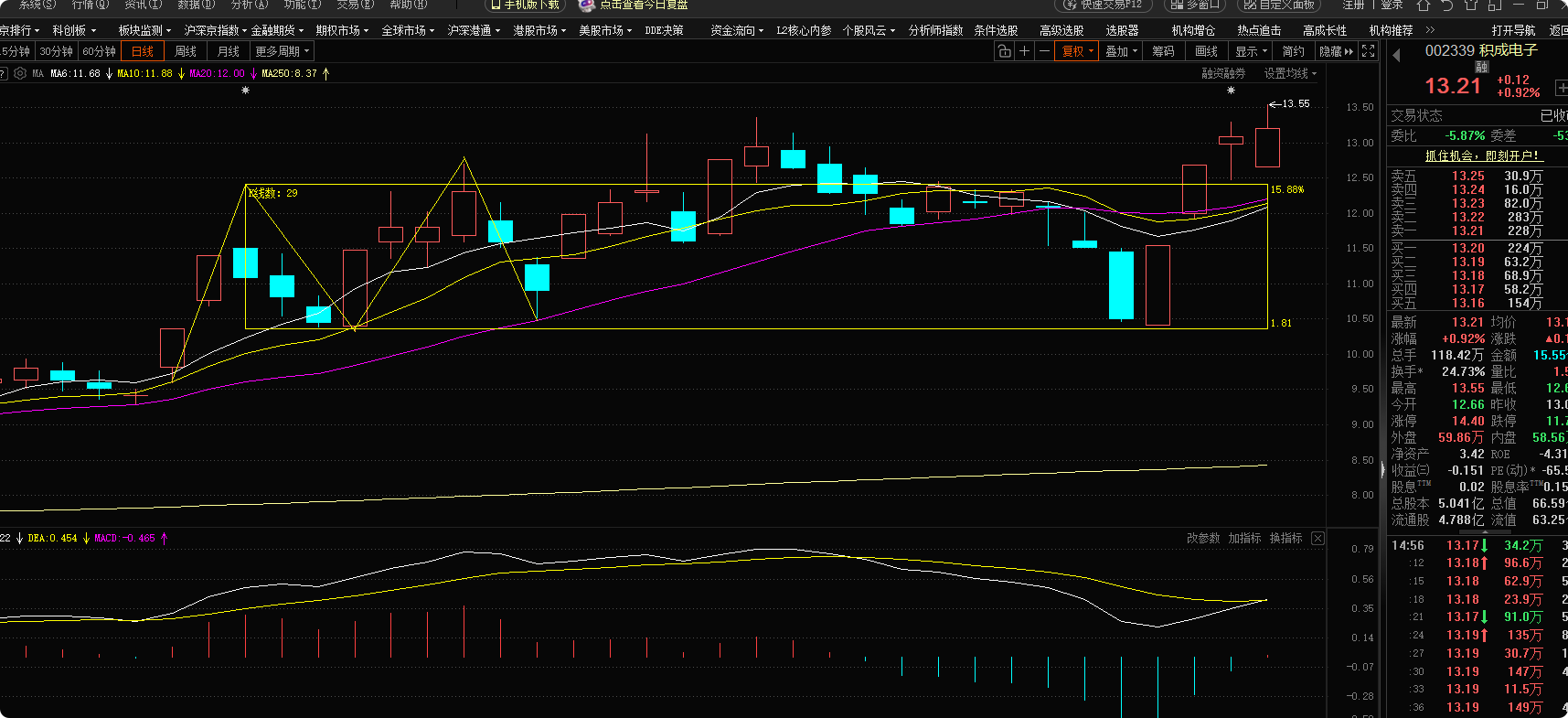Click the 13.55 high price label
This screenshot has height=718, width=1568.
pos(1296,103)
